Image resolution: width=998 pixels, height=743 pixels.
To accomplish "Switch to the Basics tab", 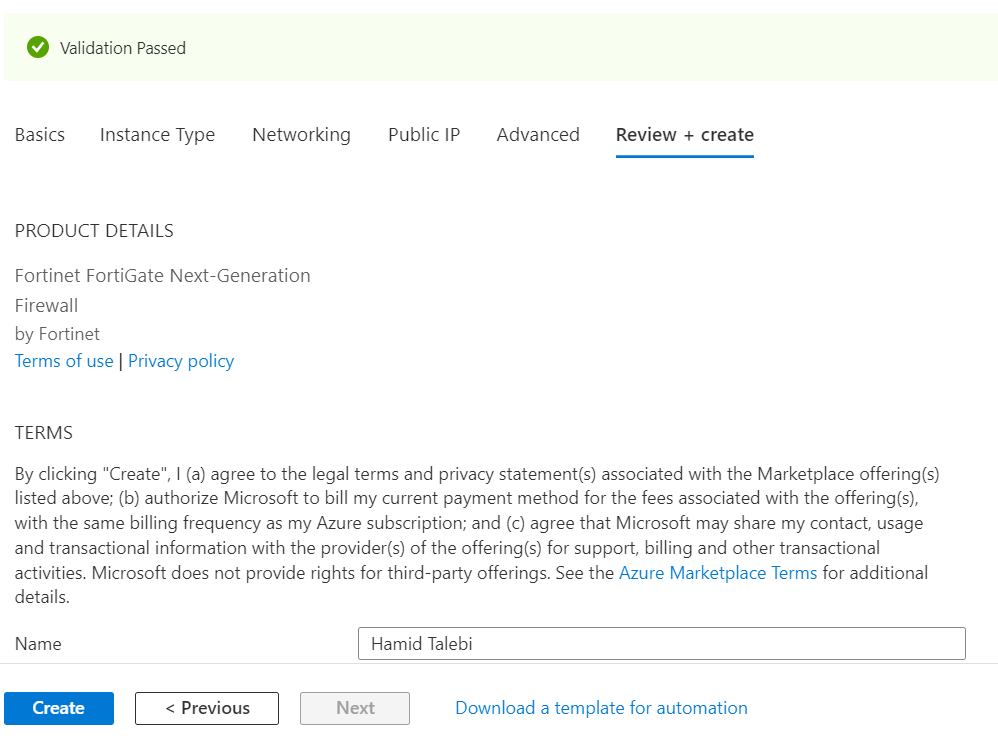I will pos(39,135).
